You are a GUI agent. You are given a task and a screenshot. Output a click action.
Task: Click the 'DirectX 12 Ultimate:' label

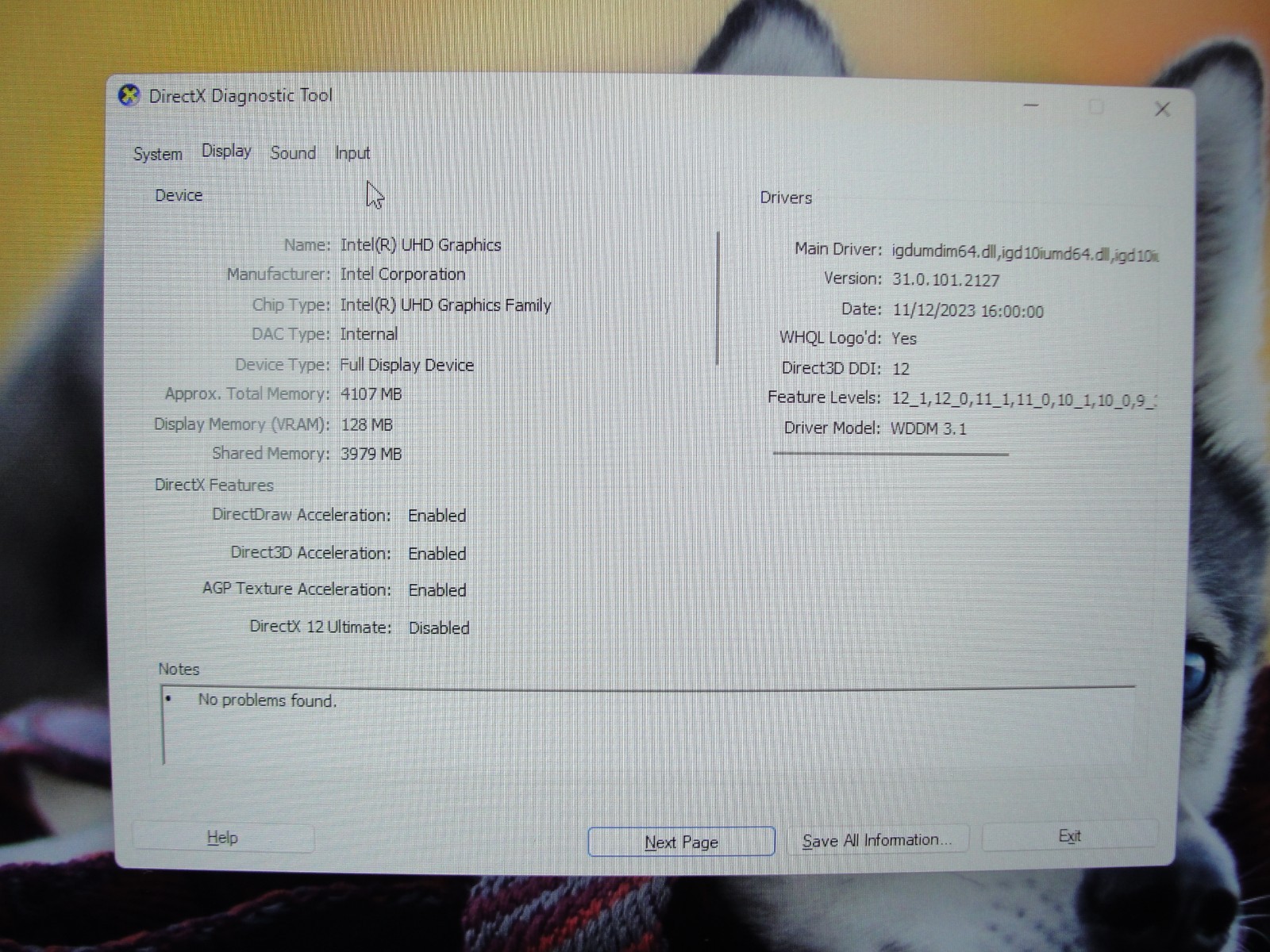point(321,627)
